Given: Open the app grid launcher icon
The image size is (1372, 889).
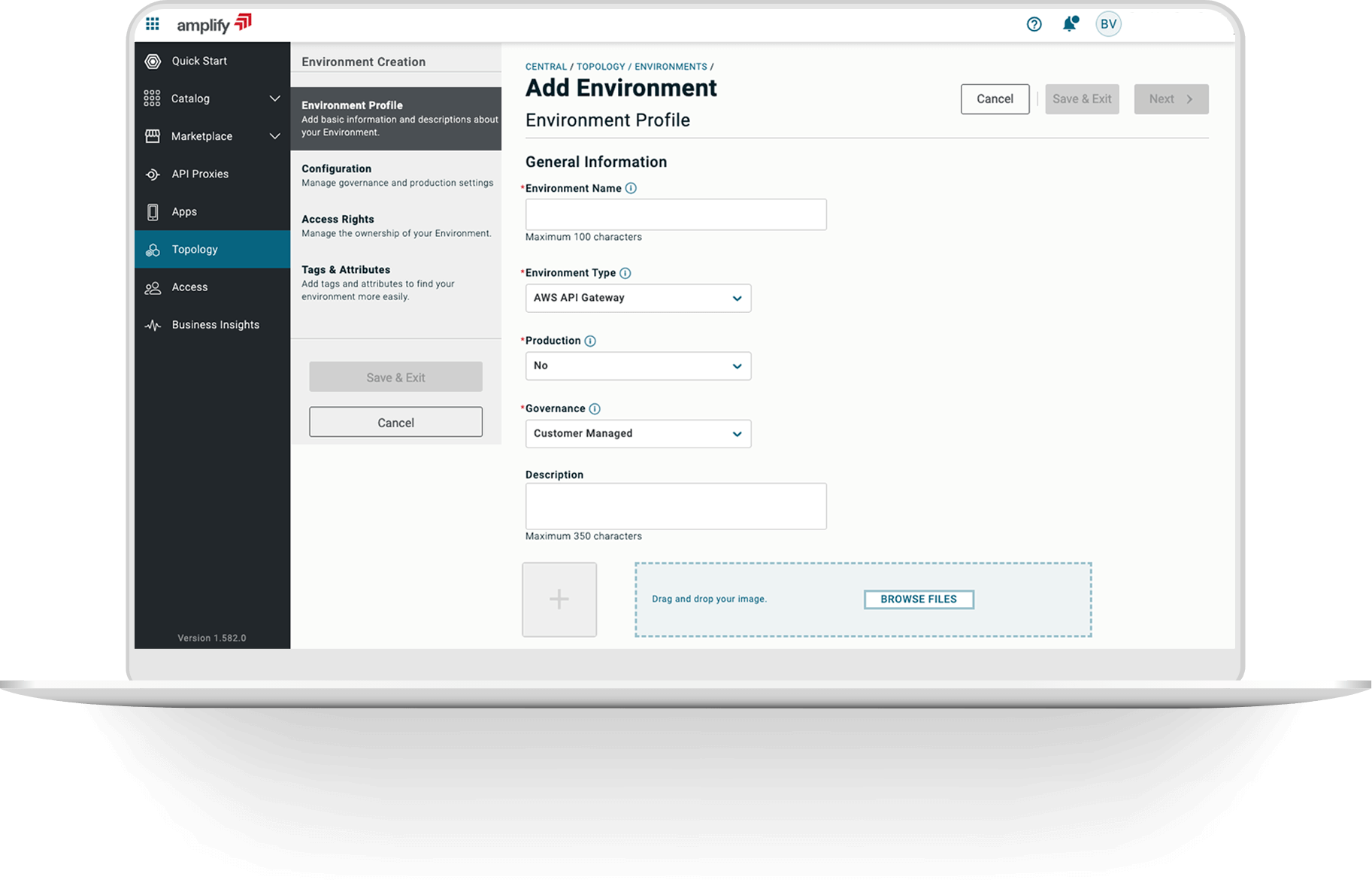Looking at the screenshot, I should [153, 24].
